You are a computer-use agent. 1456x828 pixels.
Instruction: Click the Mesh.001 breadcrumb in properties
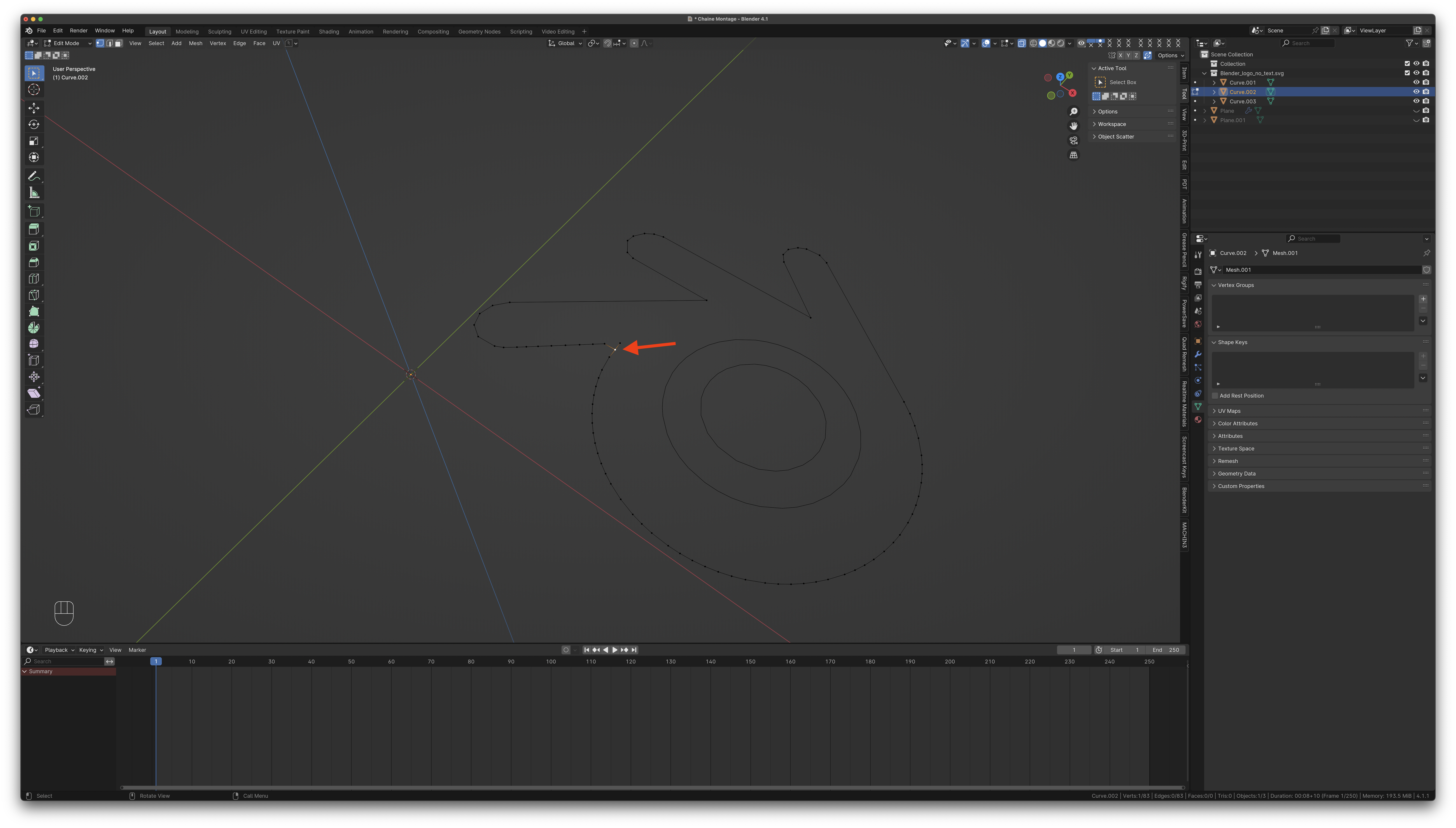click(x=1285, y=253)
